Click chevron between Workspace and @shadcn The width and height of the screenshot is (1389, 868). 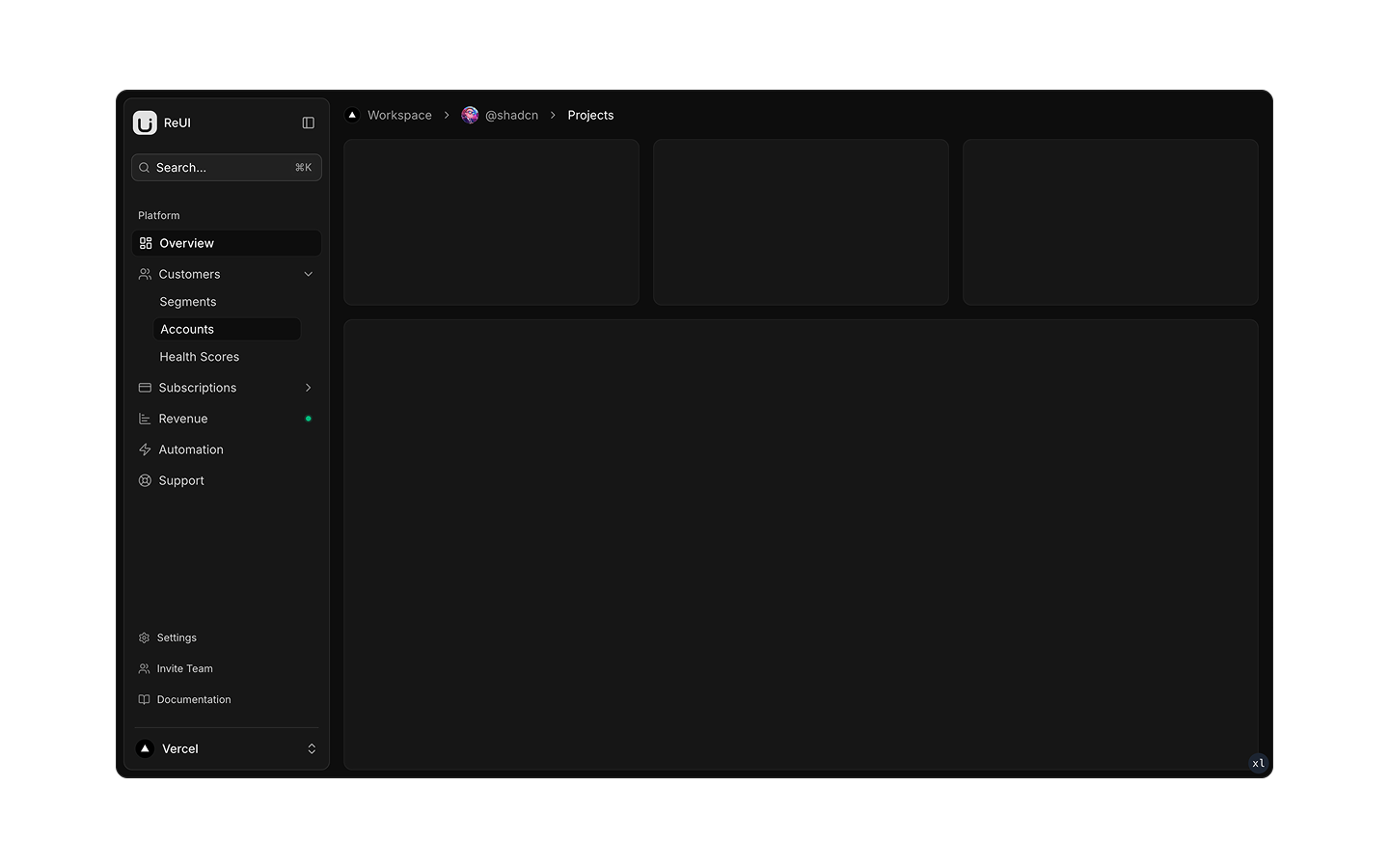point(447,115)
